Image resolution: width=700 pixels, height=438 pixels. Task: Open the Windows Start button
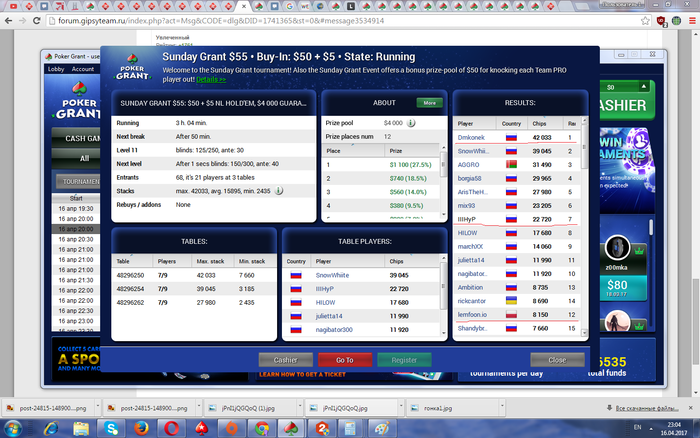point(13,429)
